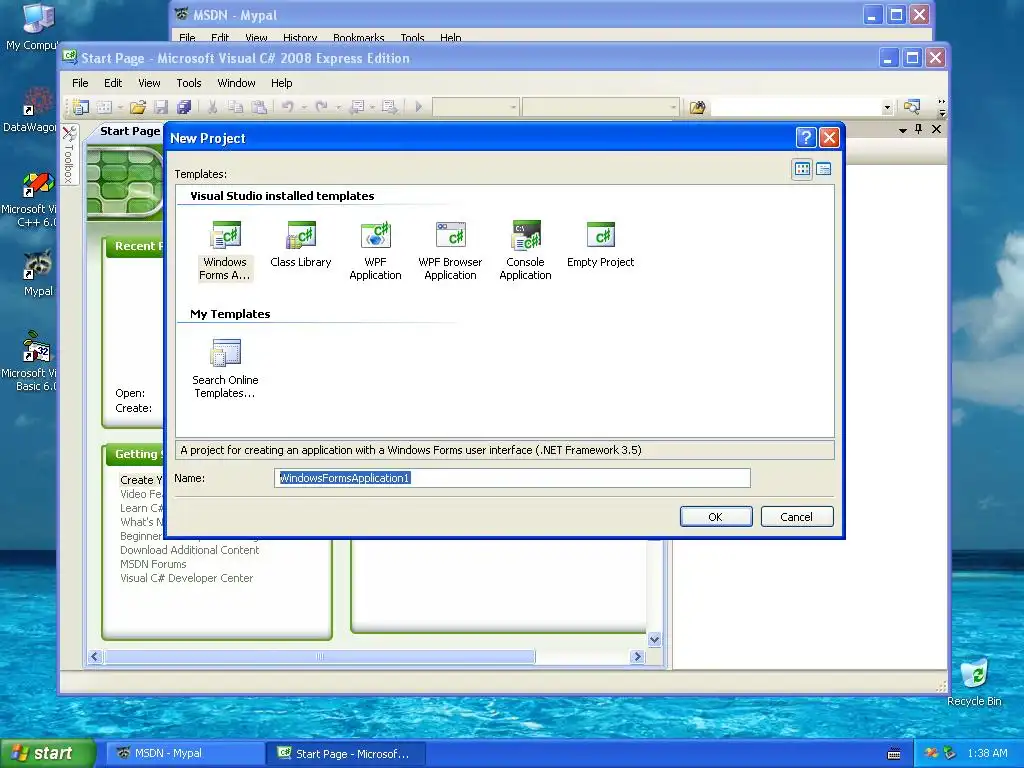Pick the Console Application template
This screenshot has width=1024, height=768.
(x=525, y=251)
